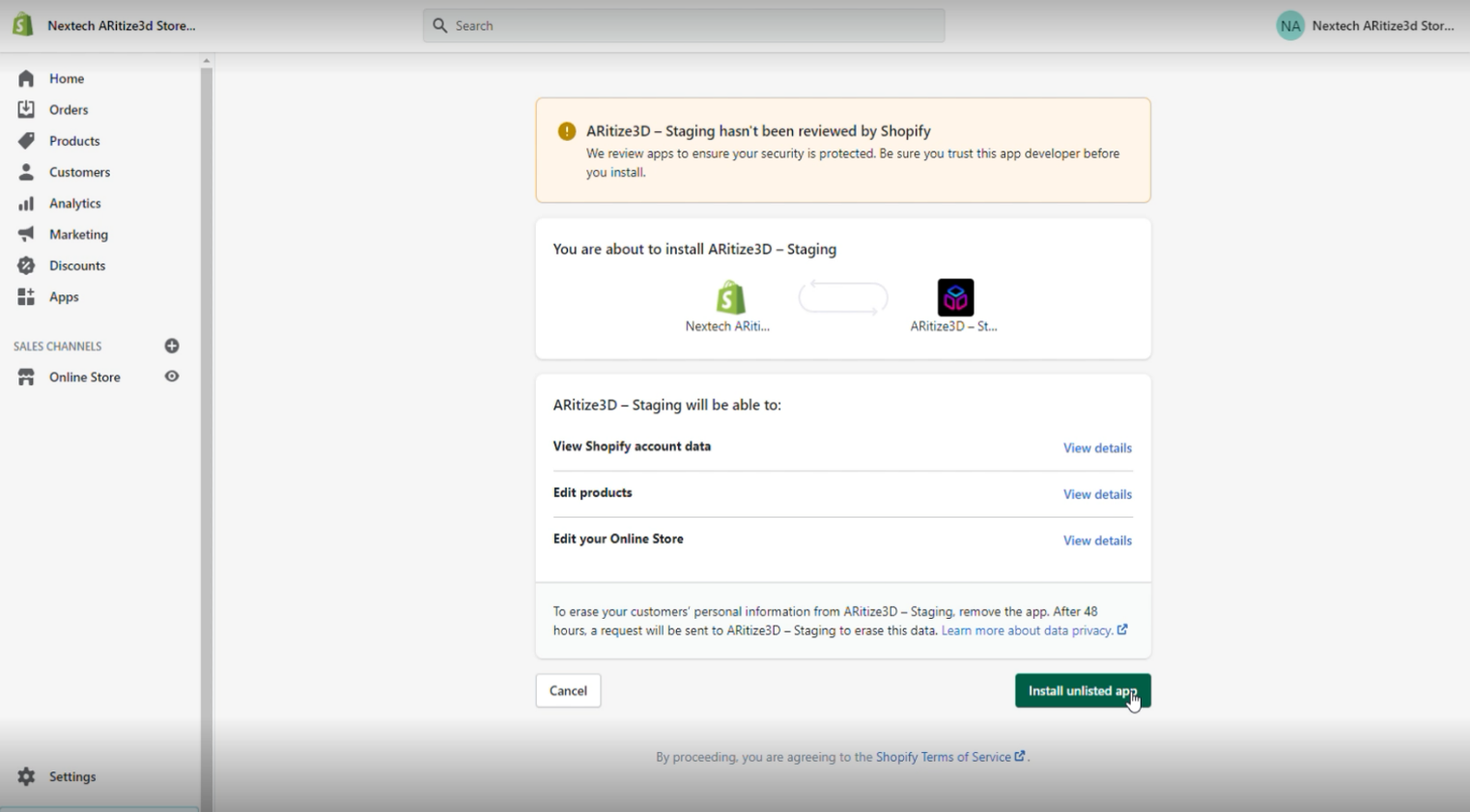View the online store via eye icon

click(x=172, y=377)
